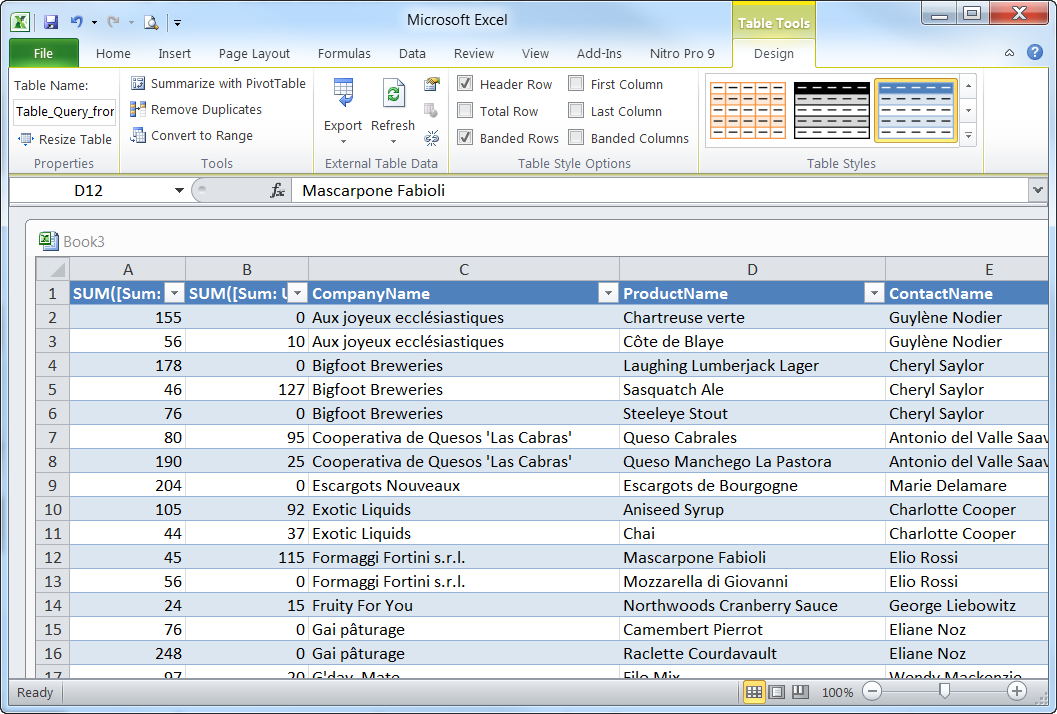The image size is (1057, 714).
Task: Select the column C header
Action: coord(464,269)
